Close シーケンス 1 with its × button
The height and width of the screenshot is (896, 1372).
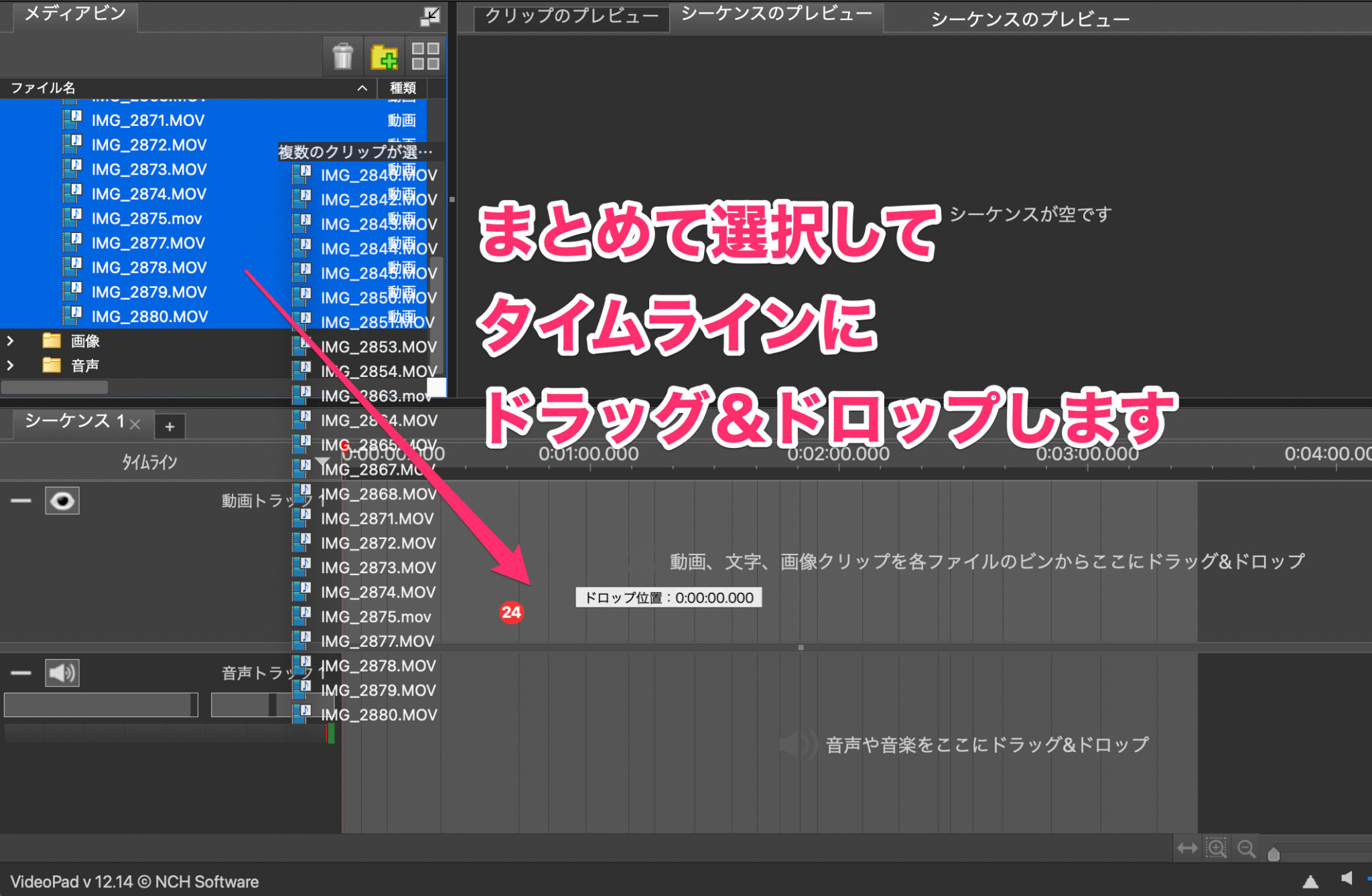pos(135,425)
